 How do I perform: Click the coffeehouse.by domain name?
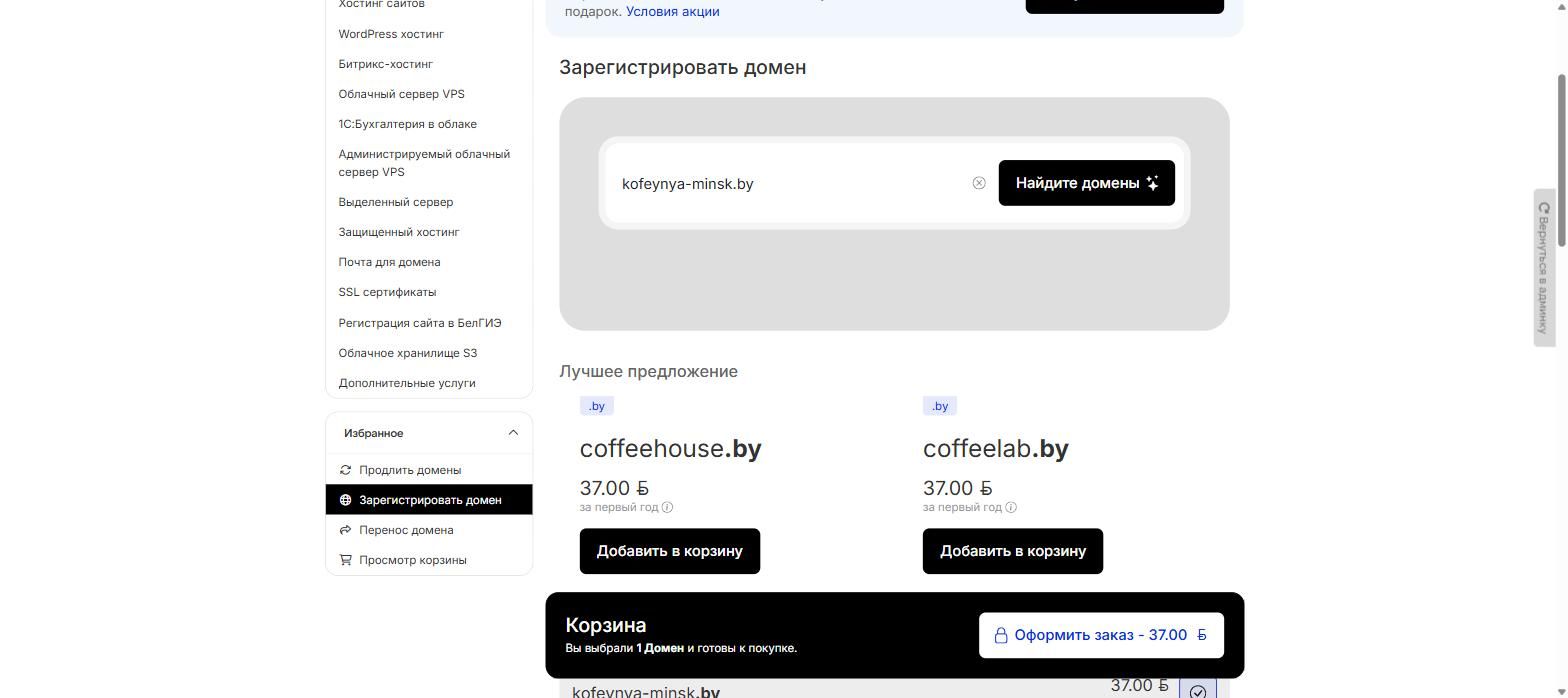671,449
